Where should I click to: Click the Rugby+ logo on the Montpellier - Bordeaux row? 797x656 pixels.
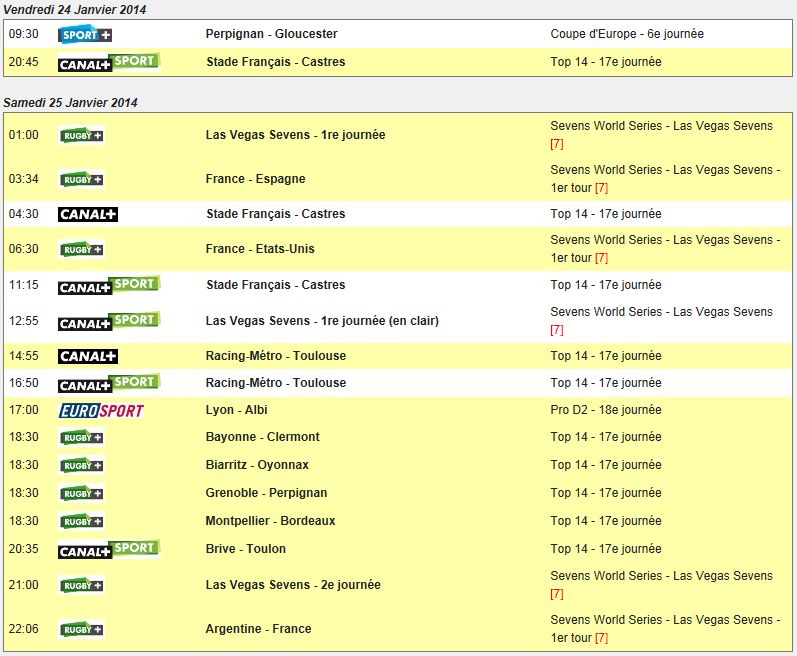[x=82, y=521]
